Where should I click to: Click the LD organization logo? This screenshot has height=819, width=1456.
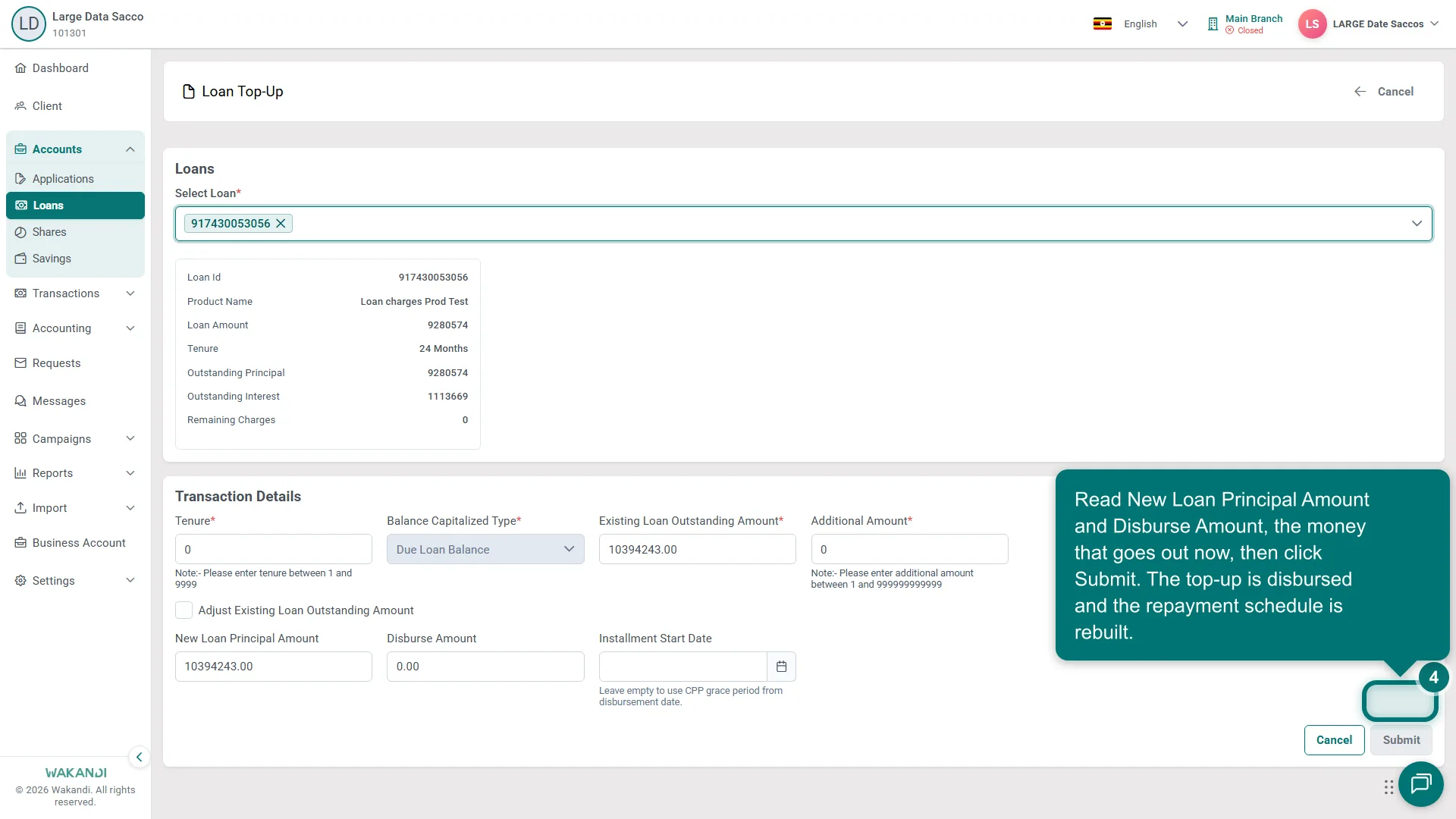(29, 24)
